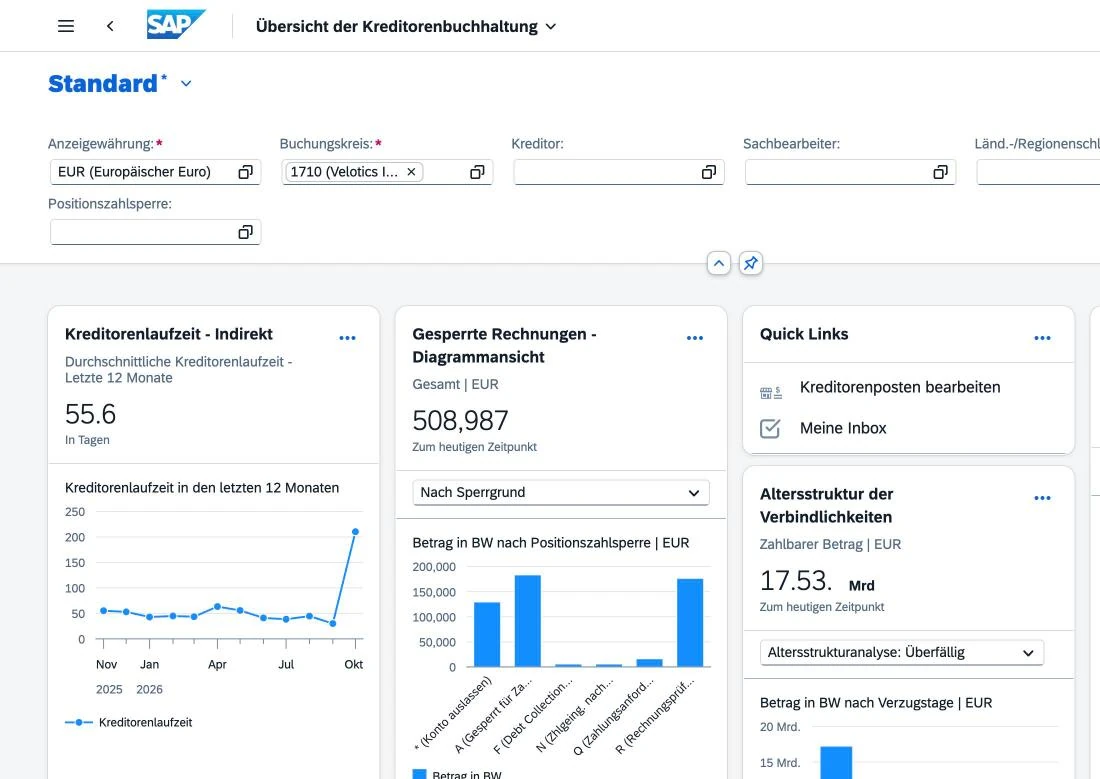This screenshot has height=779, width=1100.
Task: Open more options for Altersstruktur der Verbindlichkeiten card
Action: 1042,498
